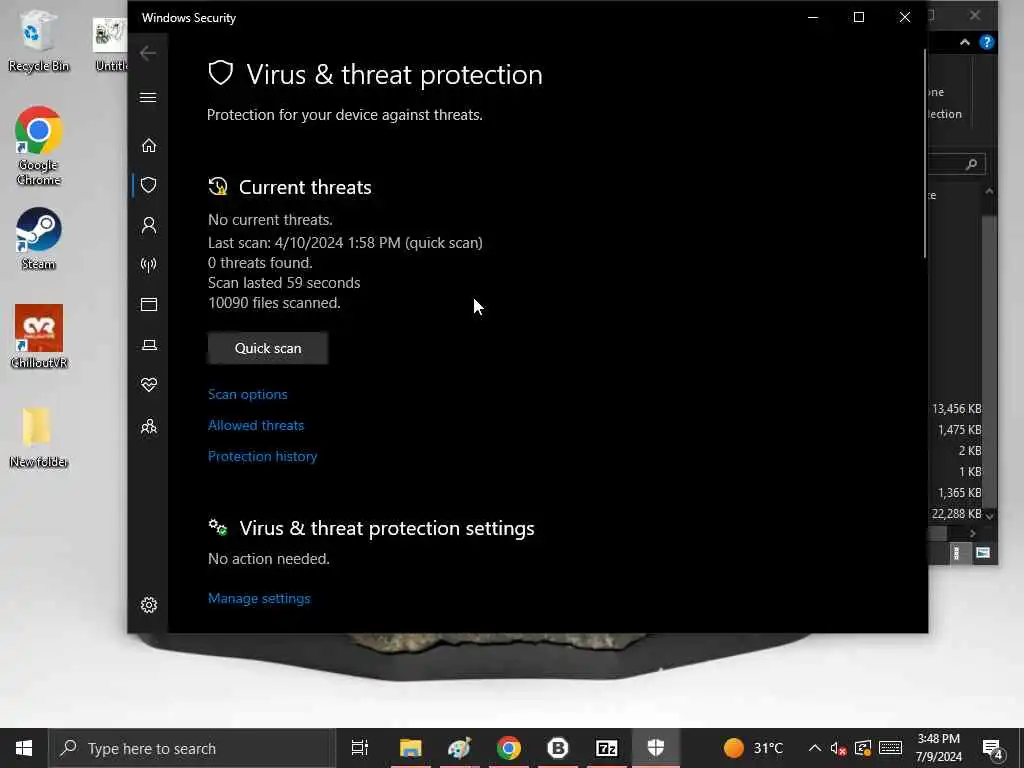Switch Explorer to large icons view
The width and height of the screenshot is (1024, 768).
pos(983,554)
